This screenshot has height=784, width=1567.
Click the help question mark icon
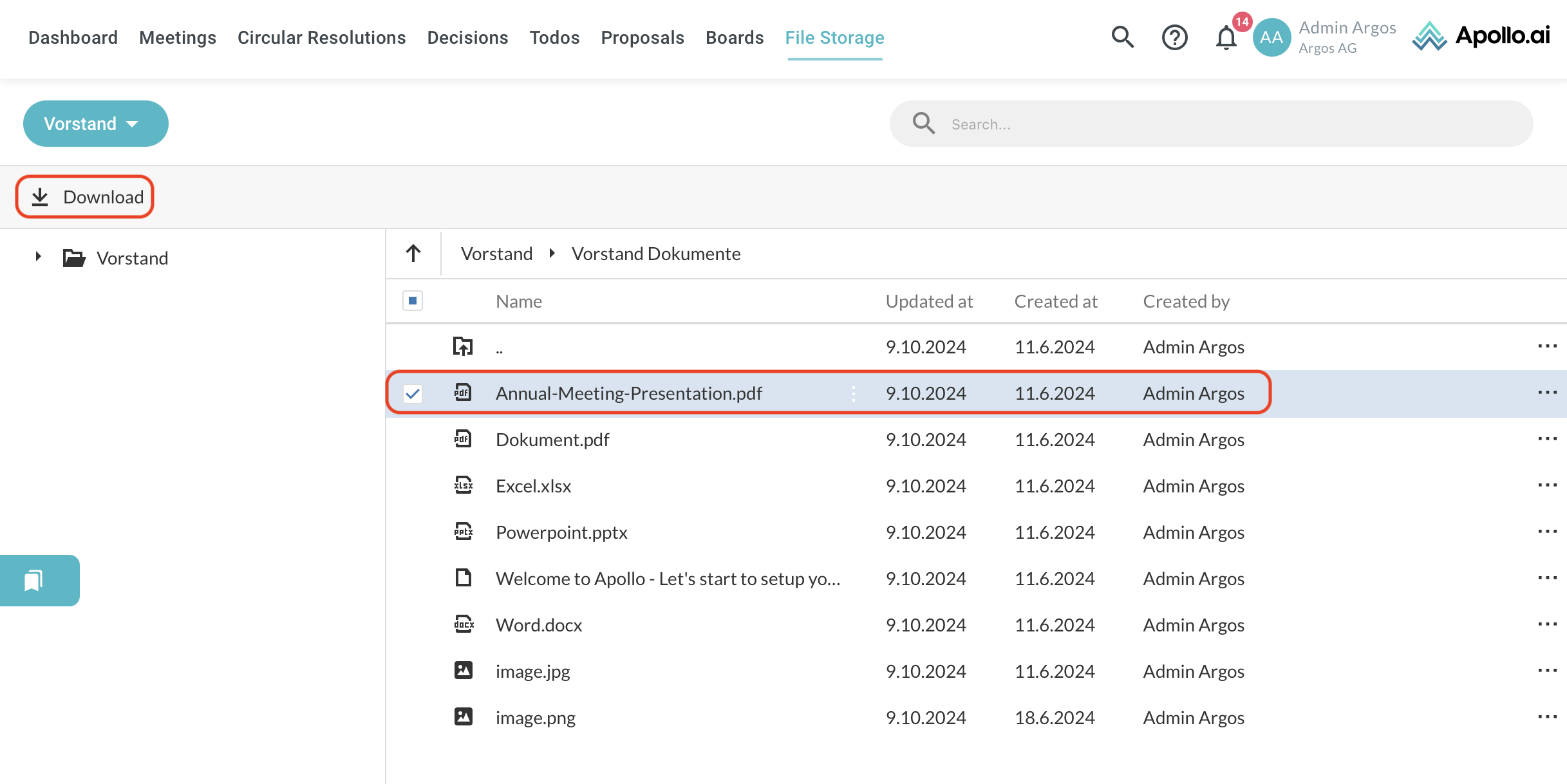pos(1174,37)
